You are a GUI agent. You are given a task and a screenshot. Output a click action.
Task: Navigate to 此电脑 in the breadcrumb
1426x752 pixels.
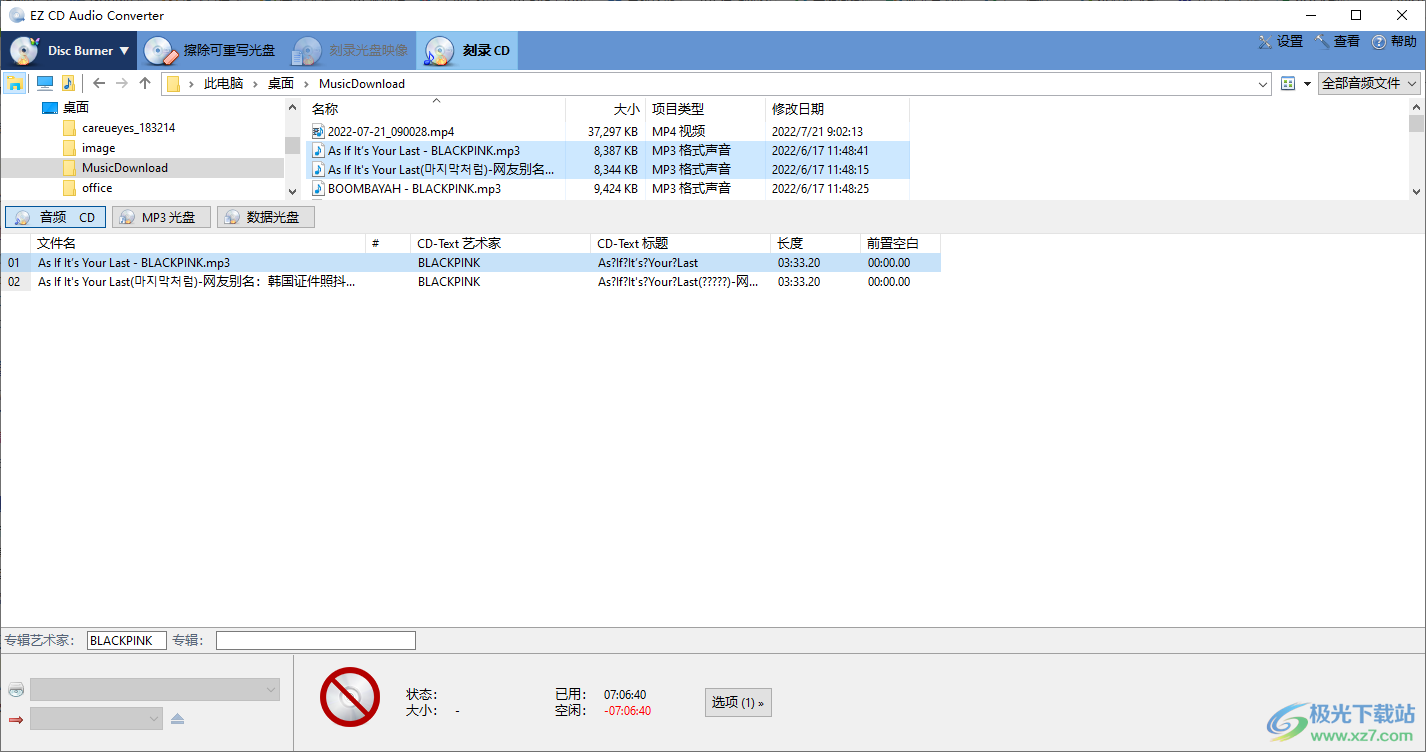coord(224,83)
